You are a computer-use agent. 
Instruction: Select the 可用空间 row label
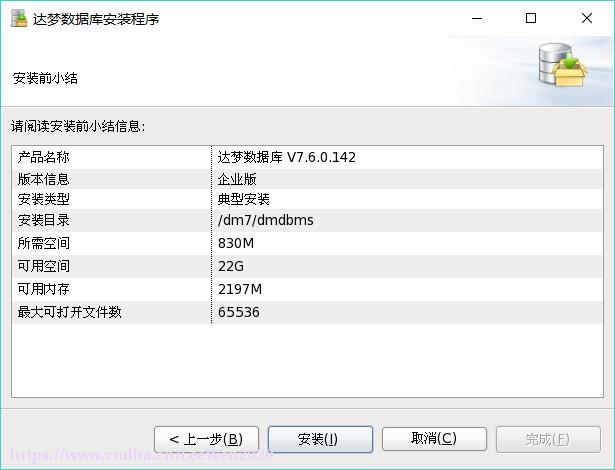point(44,266)
